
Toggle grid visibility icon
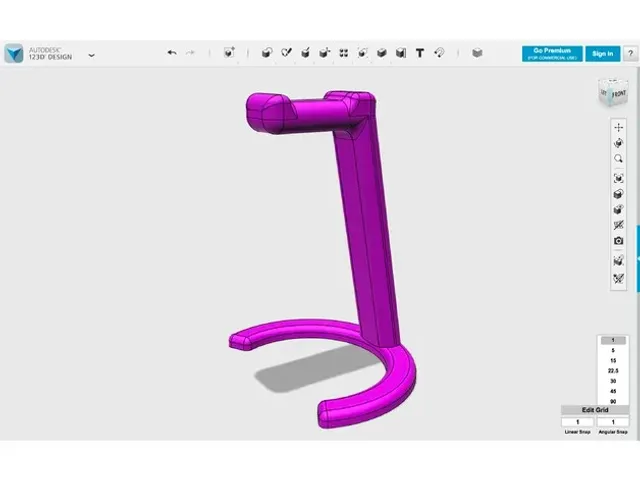[x=618, y=260]
